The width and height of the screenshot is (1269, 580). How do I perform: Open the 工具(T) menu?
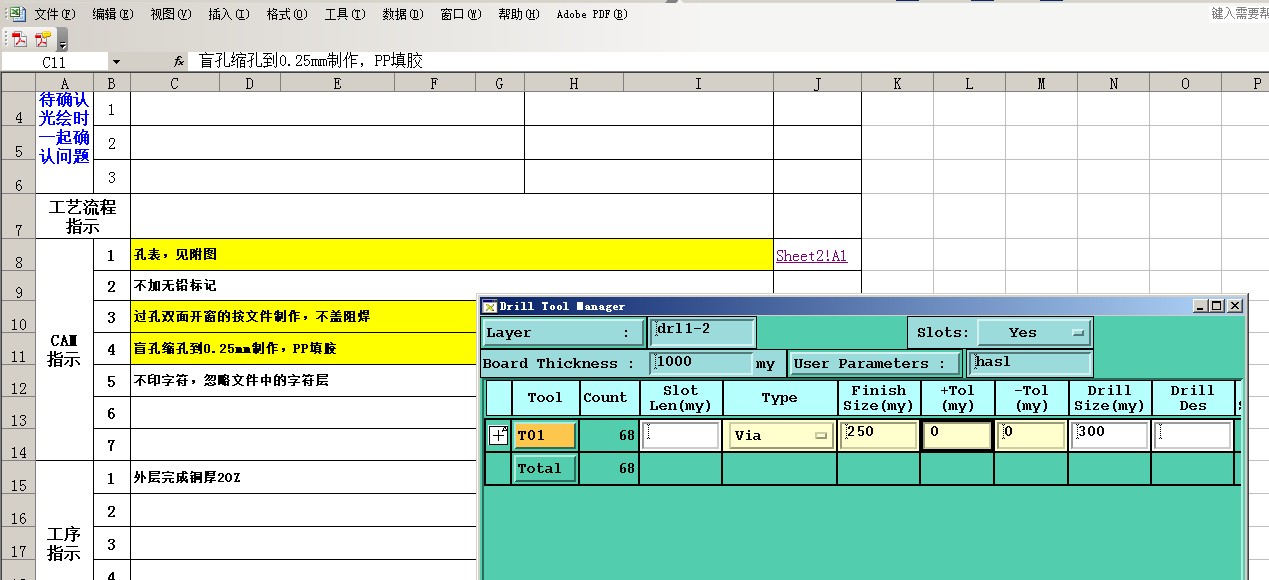(x=344, y=14)
